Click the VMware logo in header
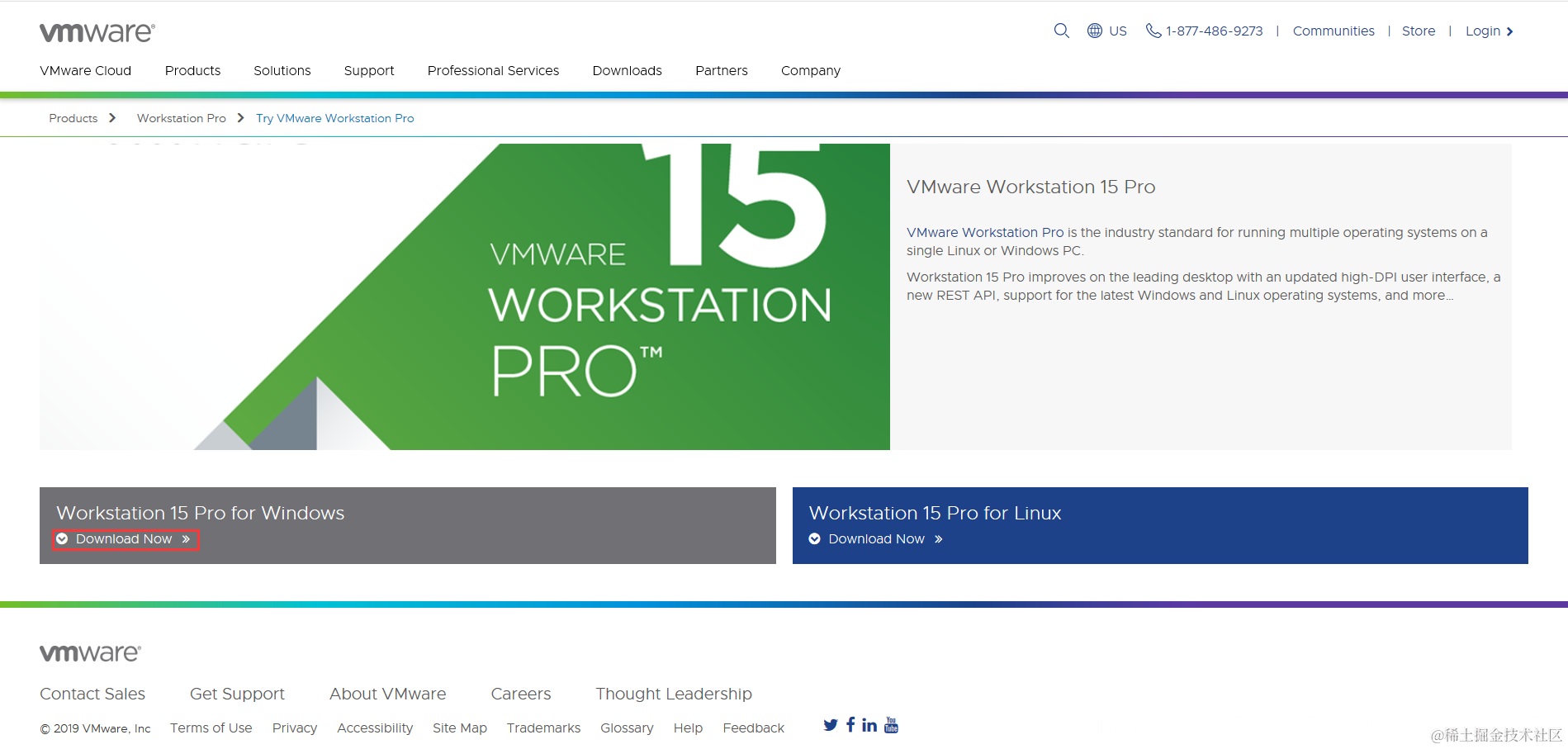 pos(97,32)
